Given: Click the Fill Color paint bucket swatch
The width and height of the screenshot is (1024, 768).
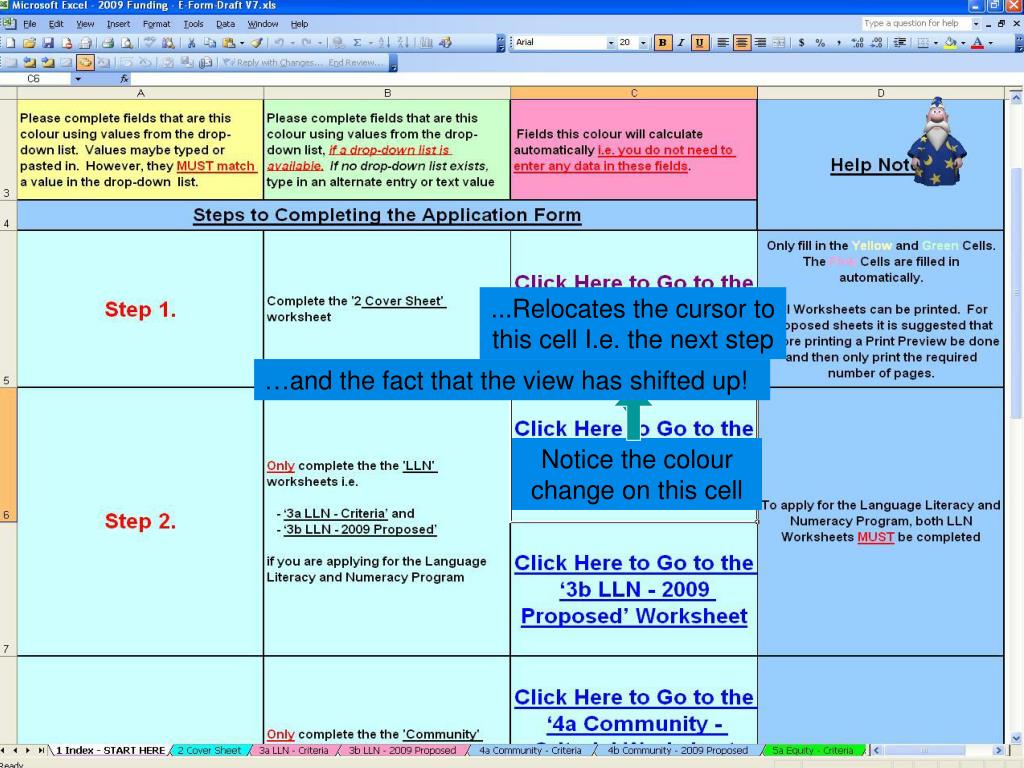Looking at the screenshot, I should point(950,42).
